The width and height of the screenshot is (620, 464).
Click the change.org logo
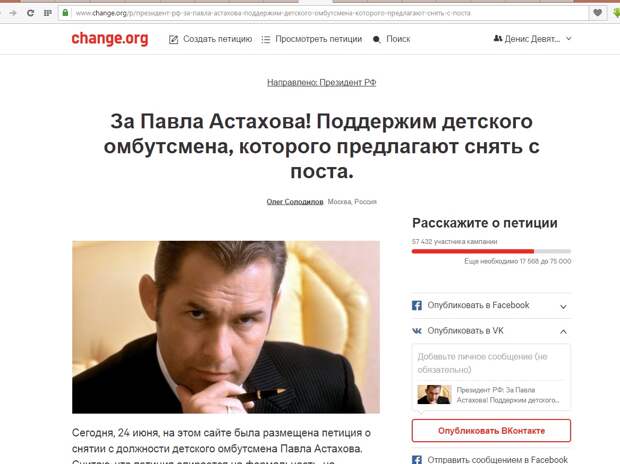(x=110, y=39)
